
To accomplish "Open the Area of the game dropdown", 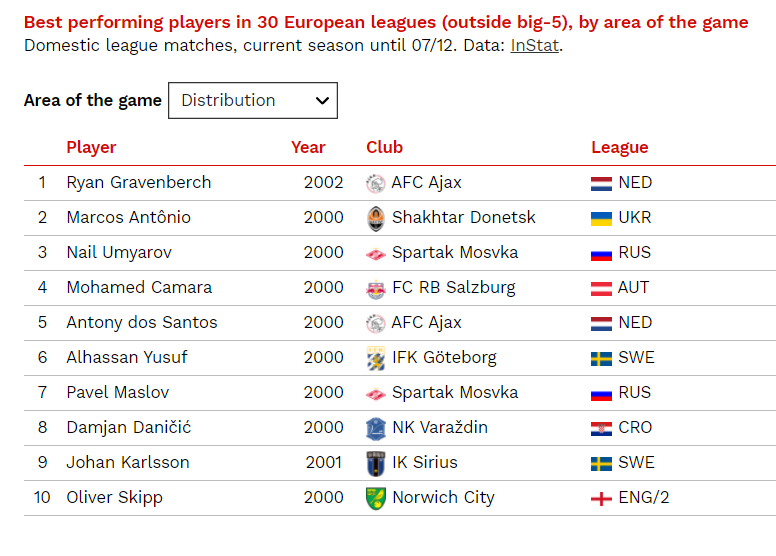I will [x=253, y=101].
